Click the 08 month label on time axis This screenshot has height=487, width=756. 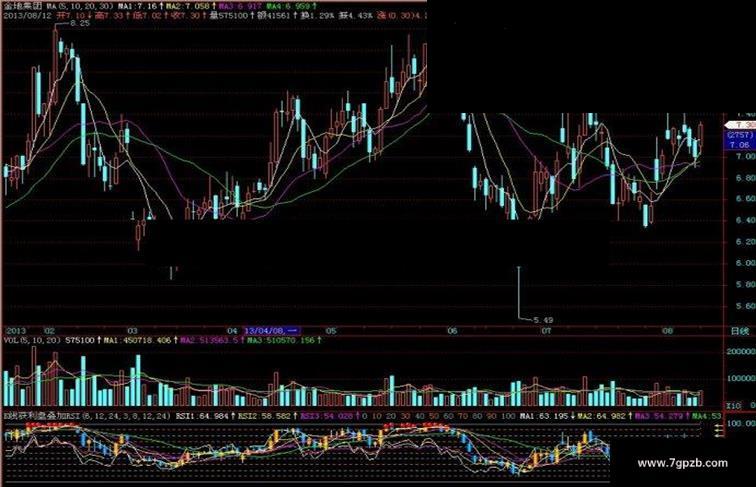click(x=667, y=331)
